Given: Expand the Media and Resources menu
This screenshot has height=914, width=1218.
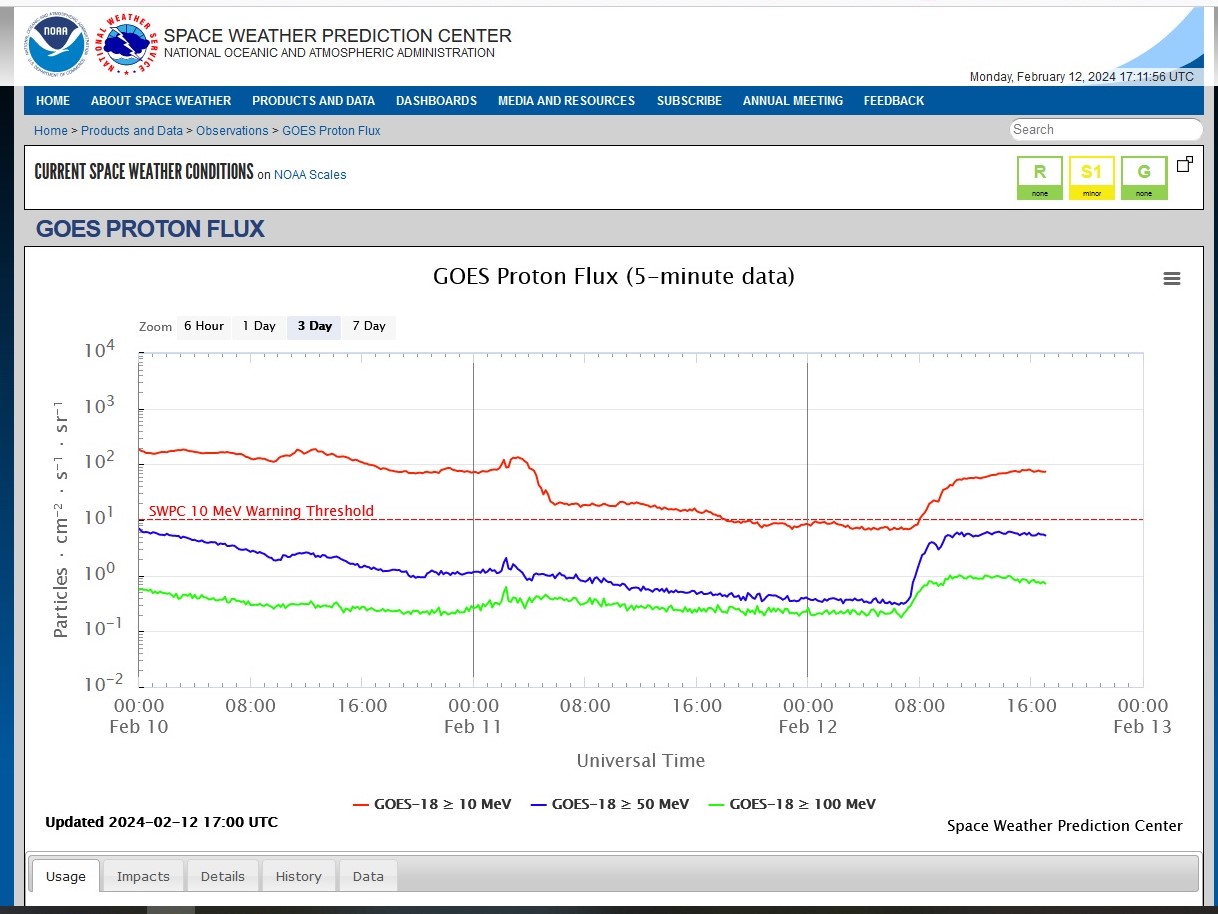Looking at the screenshot, I should 566,101.
